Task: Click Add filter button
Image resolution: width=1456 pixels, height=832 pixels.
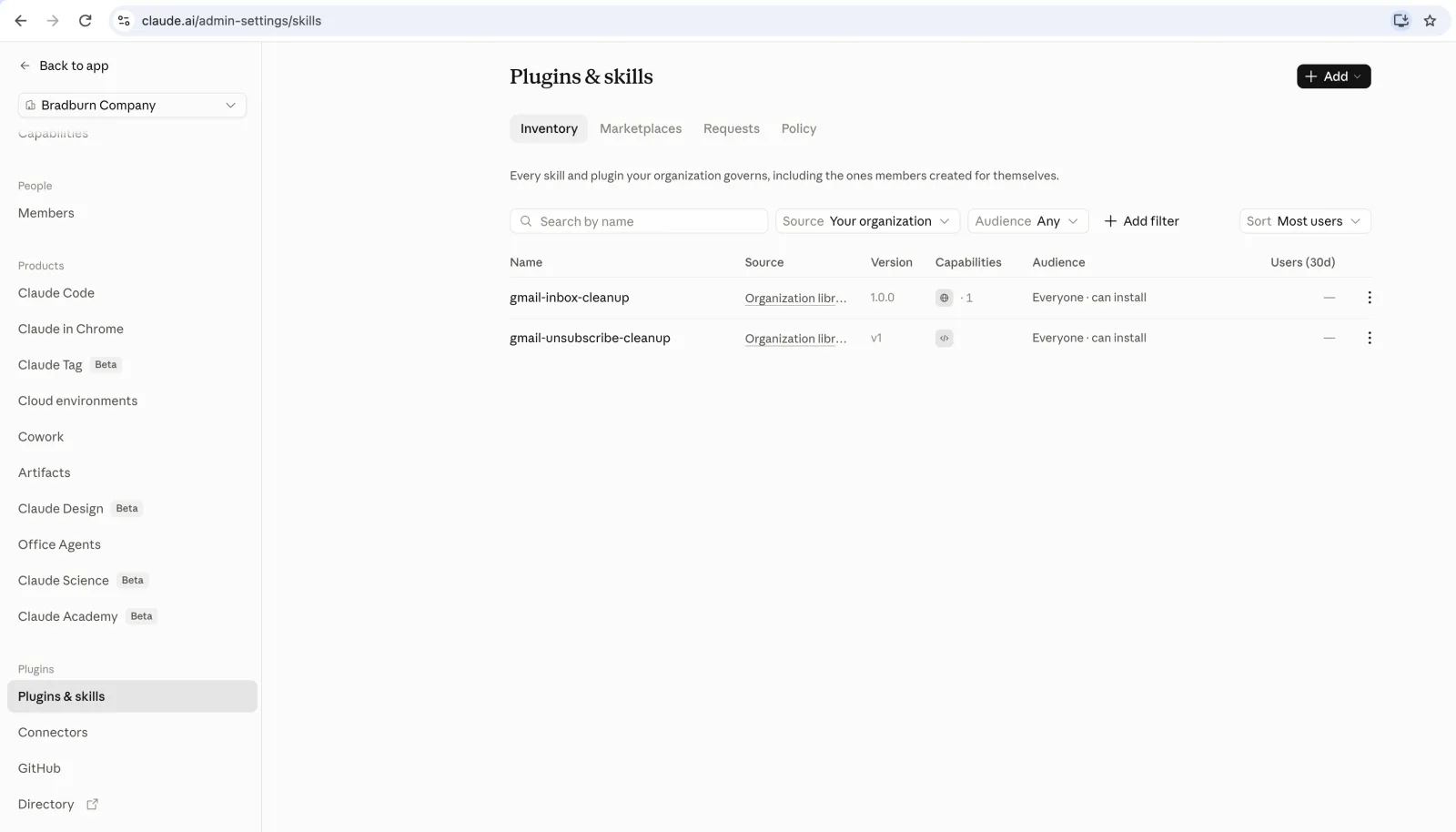Action: [1141, 221]
